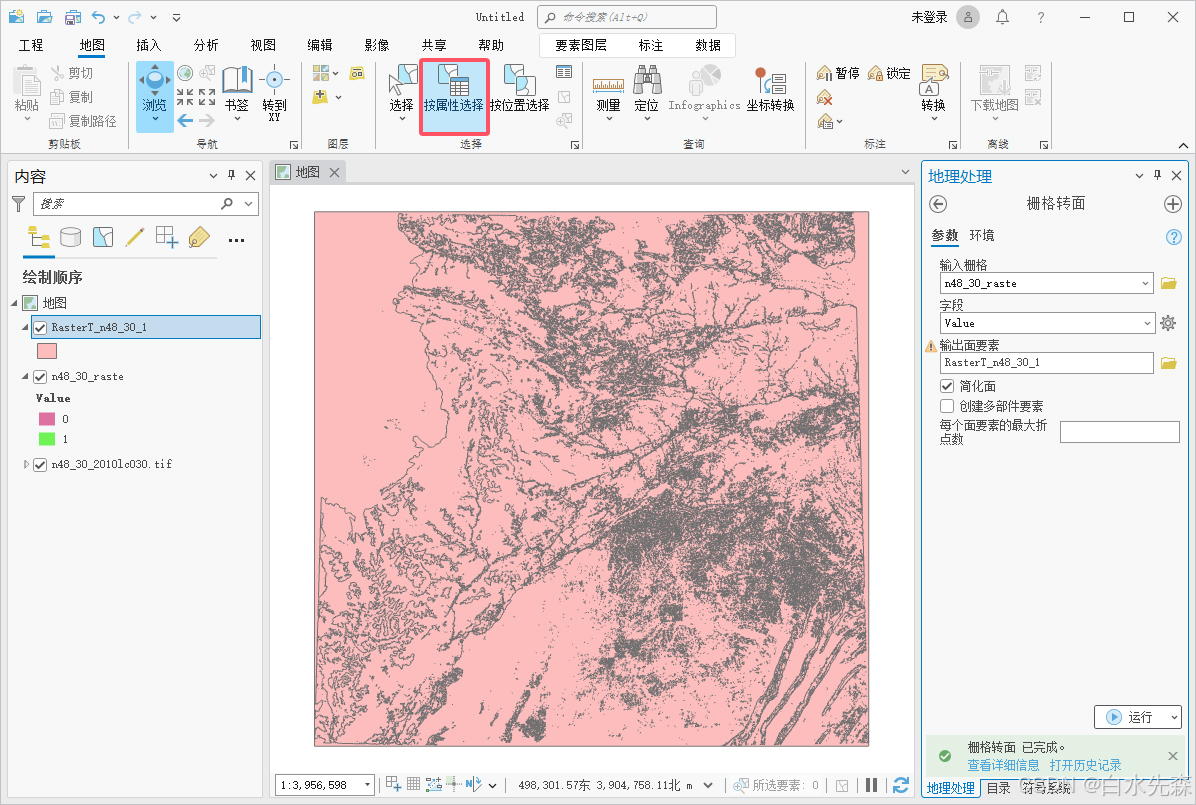Open the 查看详细信息 link
The width and height of the screenshot is (1196, 805).
(x=1002, y=765)
